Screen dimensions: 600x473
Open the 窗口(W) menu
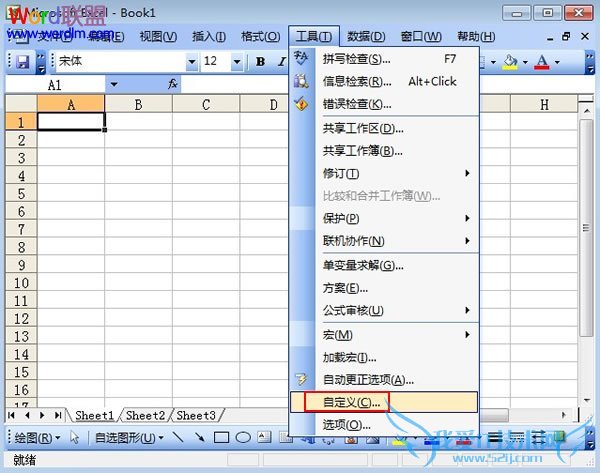click(421, 37)
